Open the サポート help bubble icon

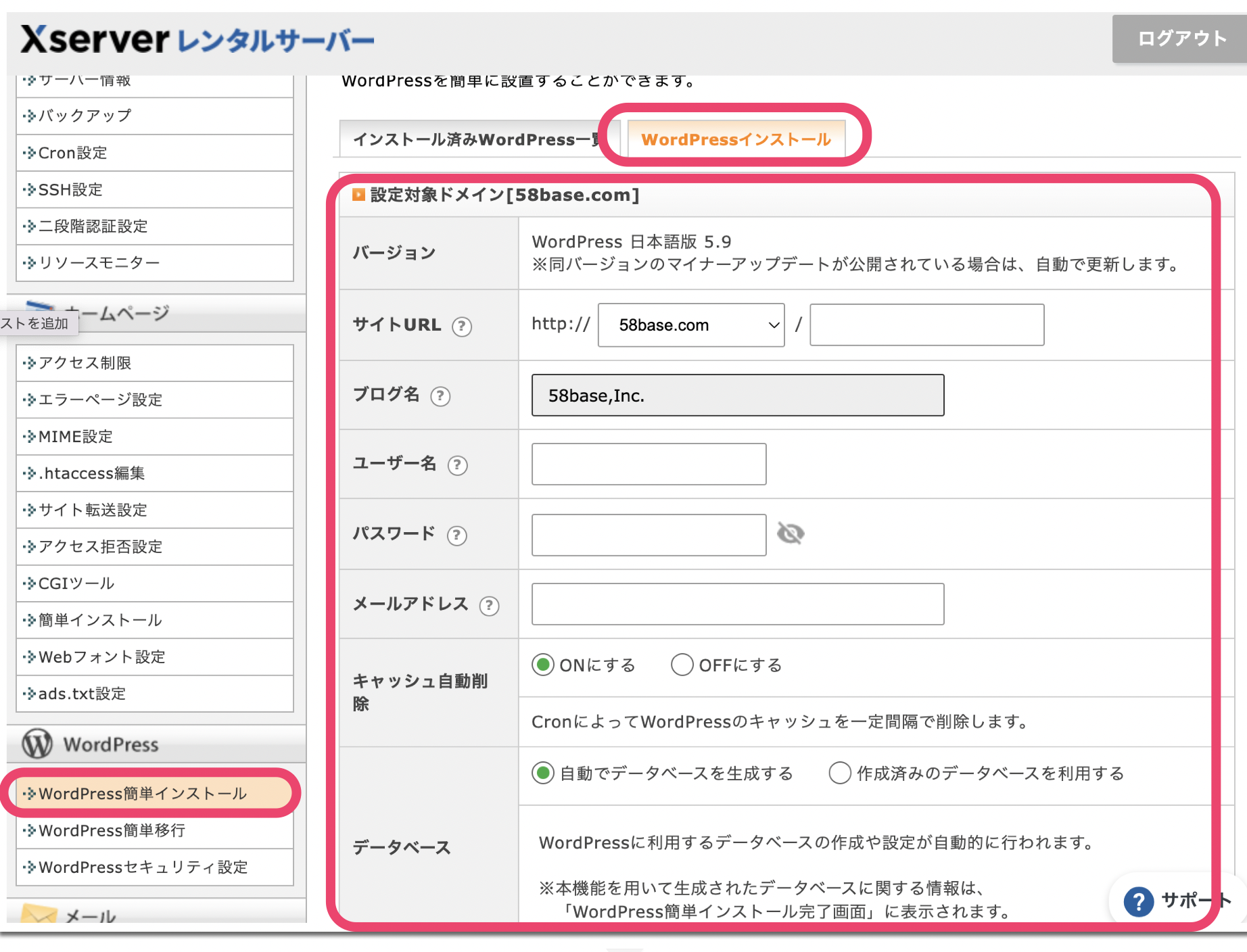tap(1138, 901)
